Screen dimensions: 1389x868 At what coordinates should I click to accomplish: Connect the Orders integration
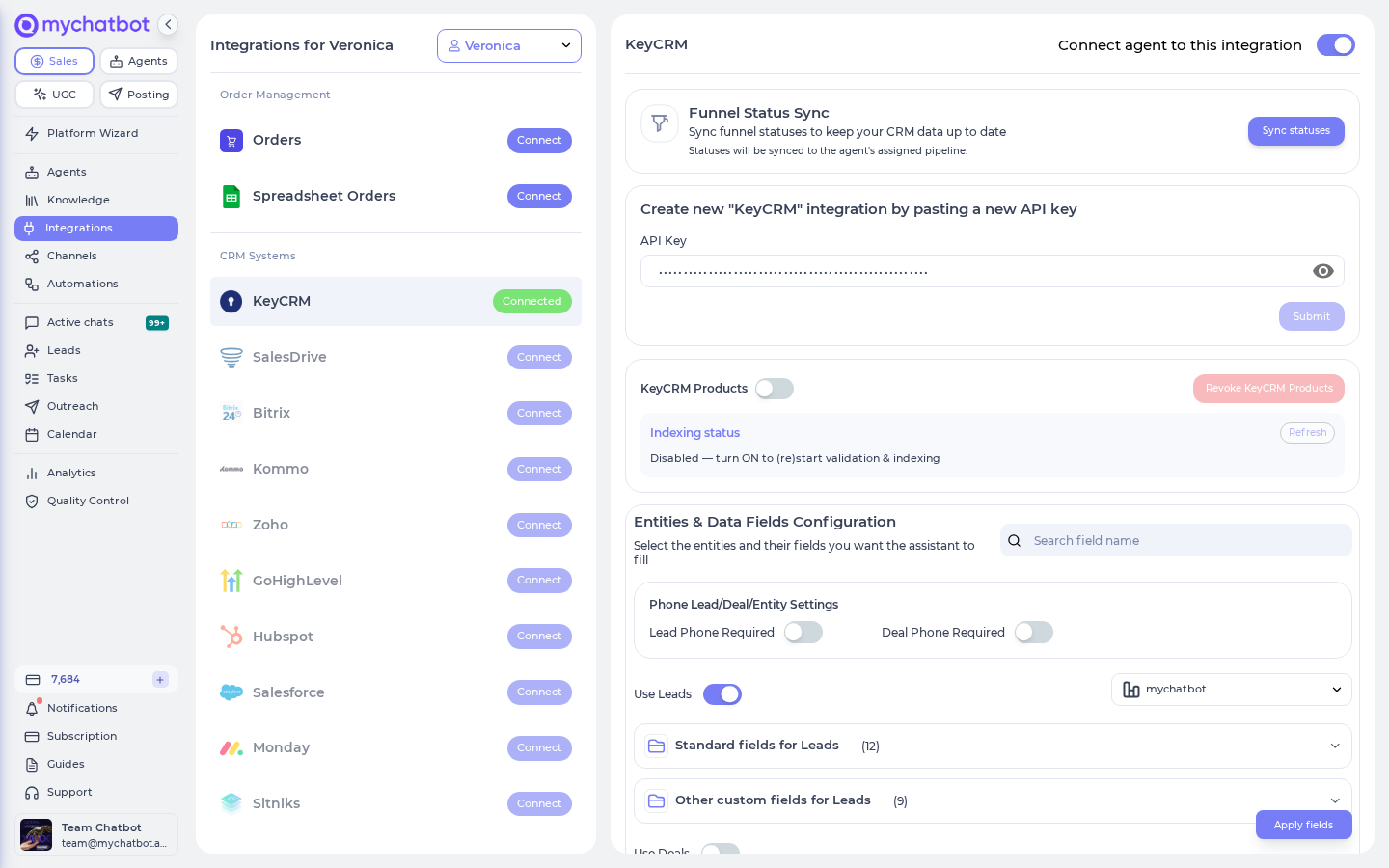(539, 141)
